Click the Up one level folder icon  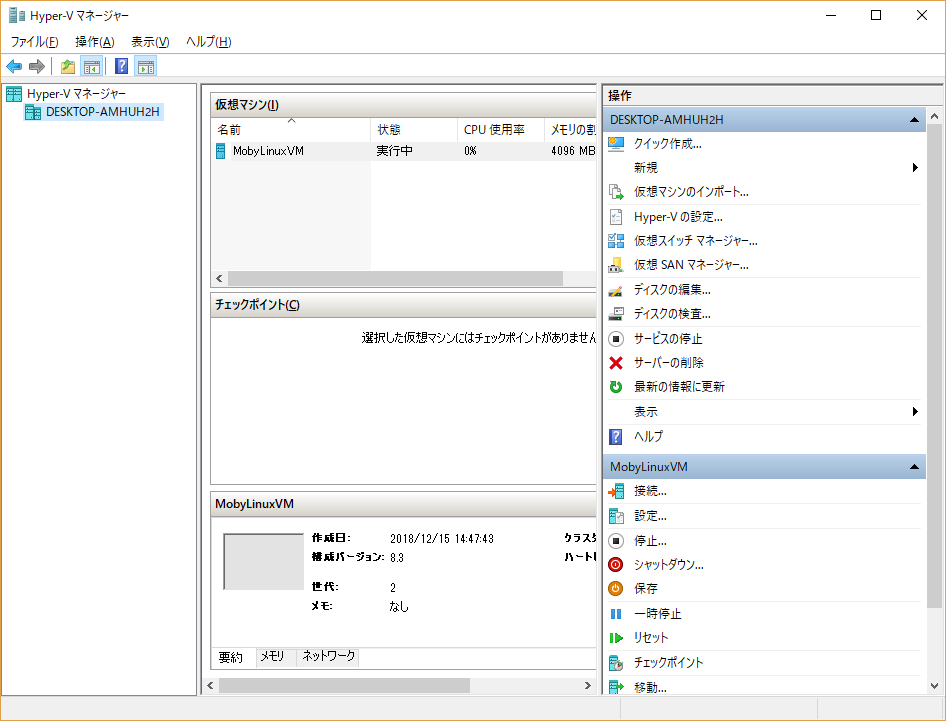pyautogui.click(x=68, y=66)
